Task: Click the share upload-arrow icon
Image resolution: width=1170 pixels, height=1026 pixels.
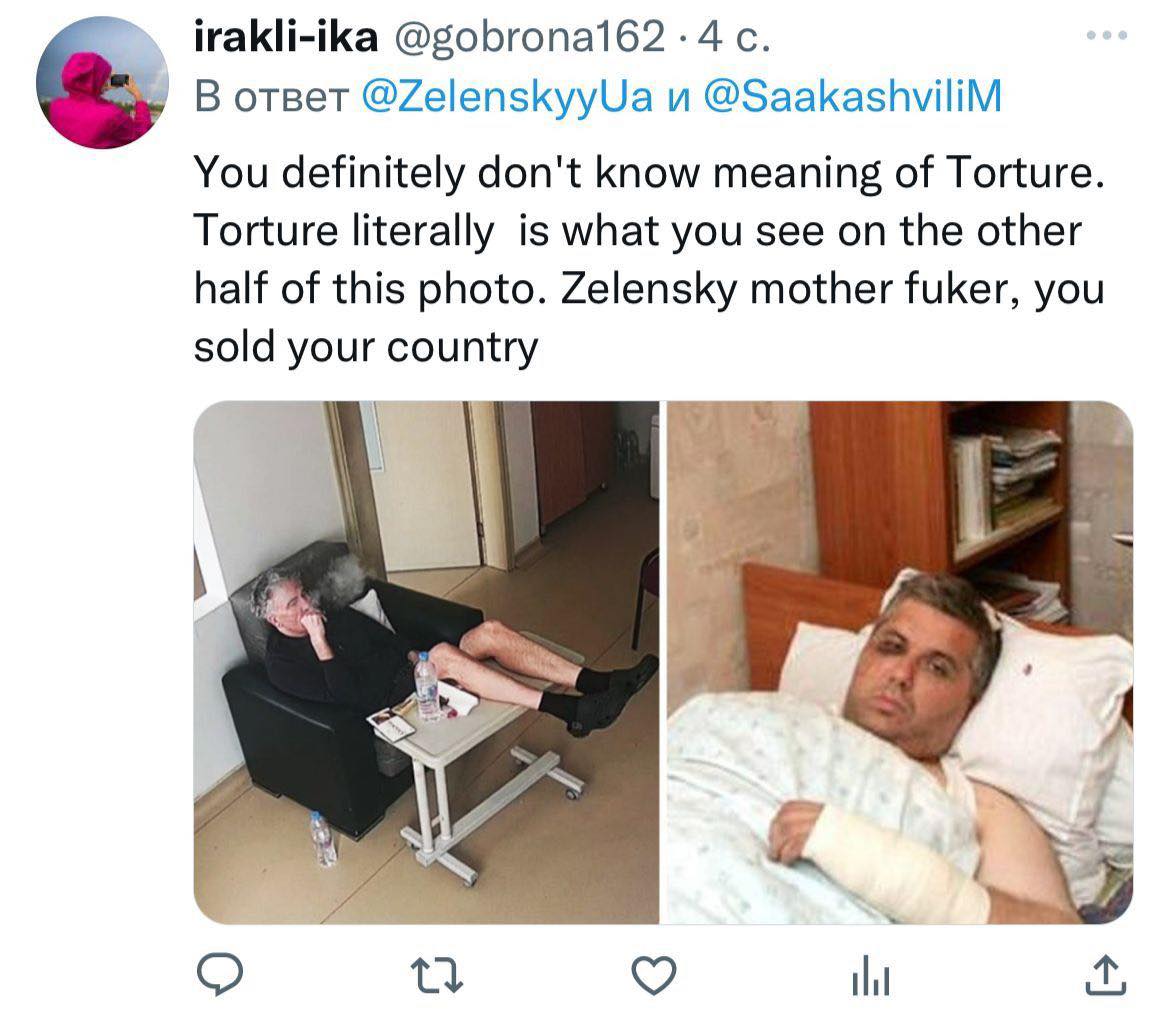Action: point(1105,975)
